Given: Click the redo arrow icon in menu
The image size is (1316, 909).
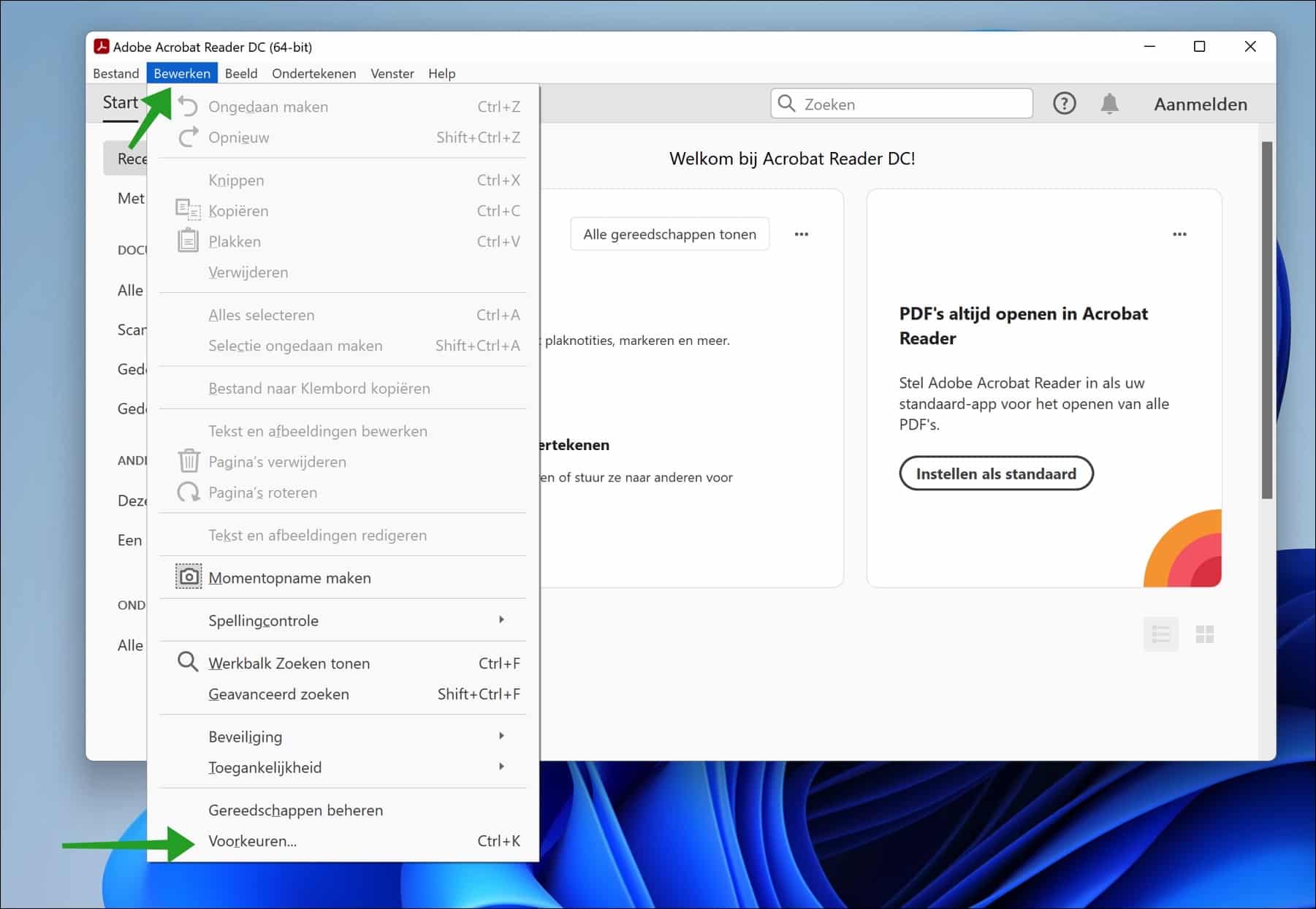Looking at the screenshot, I should (188, 137).
